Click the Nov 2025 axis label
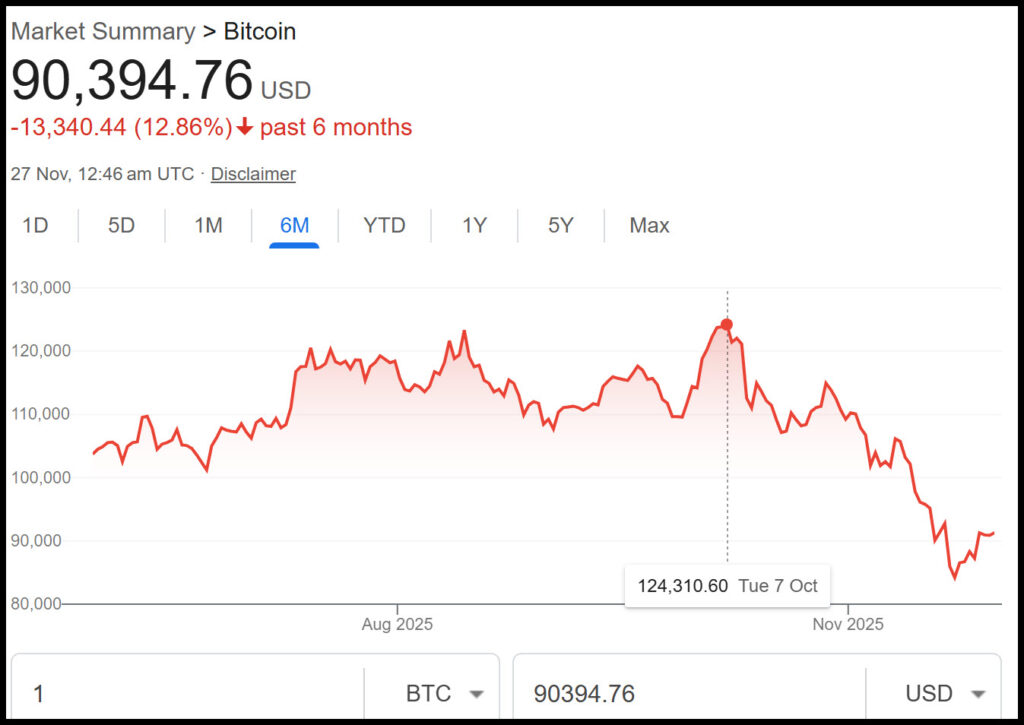Screen dimensions: 1024x725 point(848,625)
